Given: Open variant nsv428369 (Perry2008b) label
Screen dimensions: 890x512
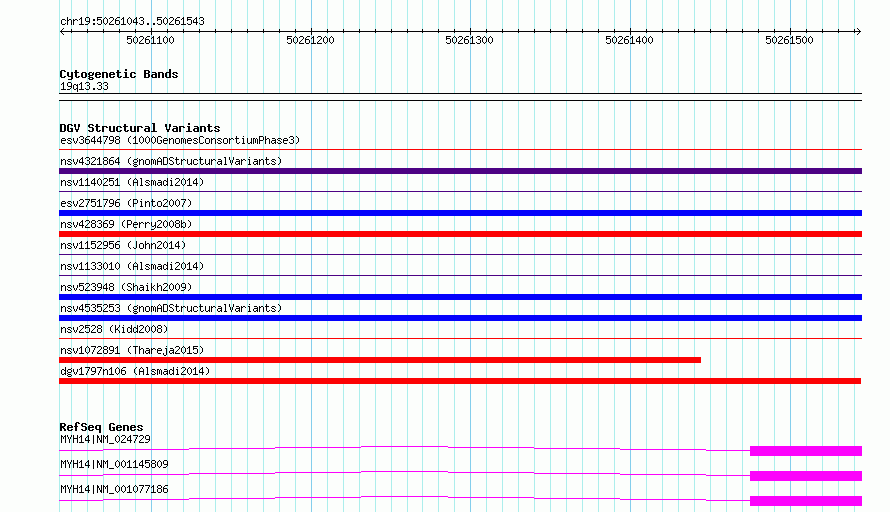Looking at the screenshot, I should click(126, 224).
